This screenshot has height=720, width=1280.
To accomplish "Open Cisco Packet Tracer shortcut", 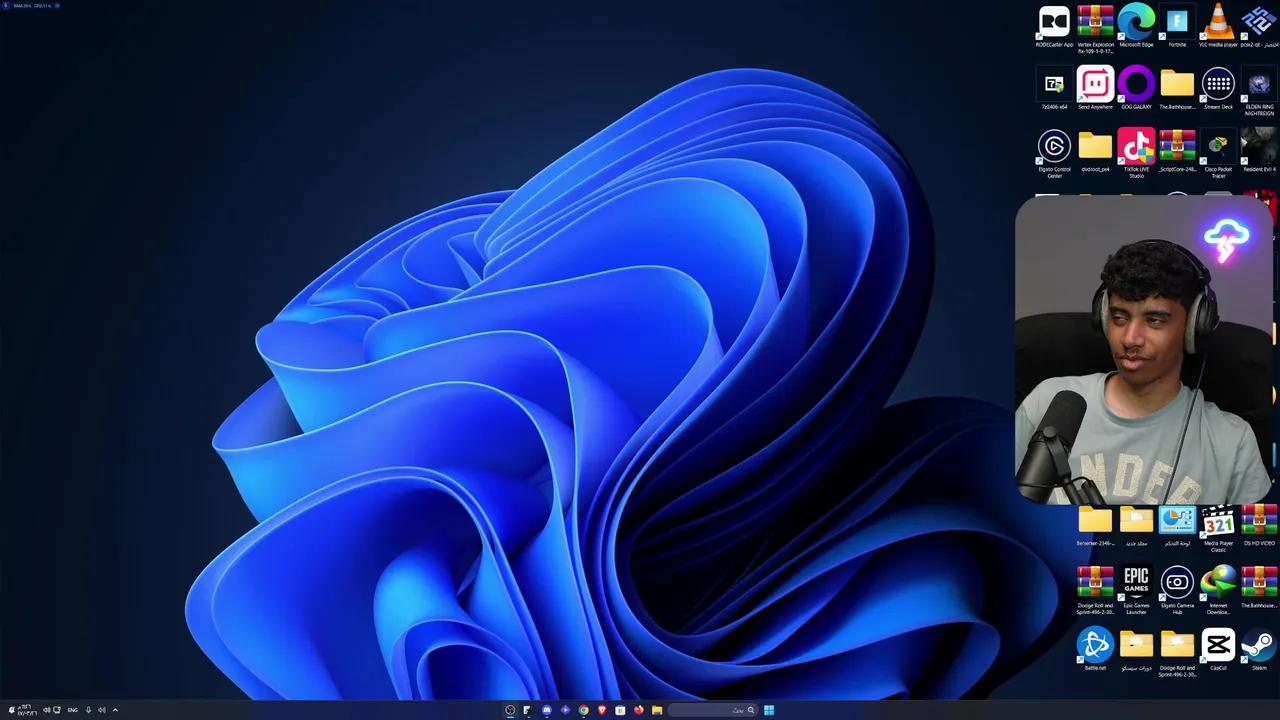I will pyautogui.click(x=1218, y=154).
